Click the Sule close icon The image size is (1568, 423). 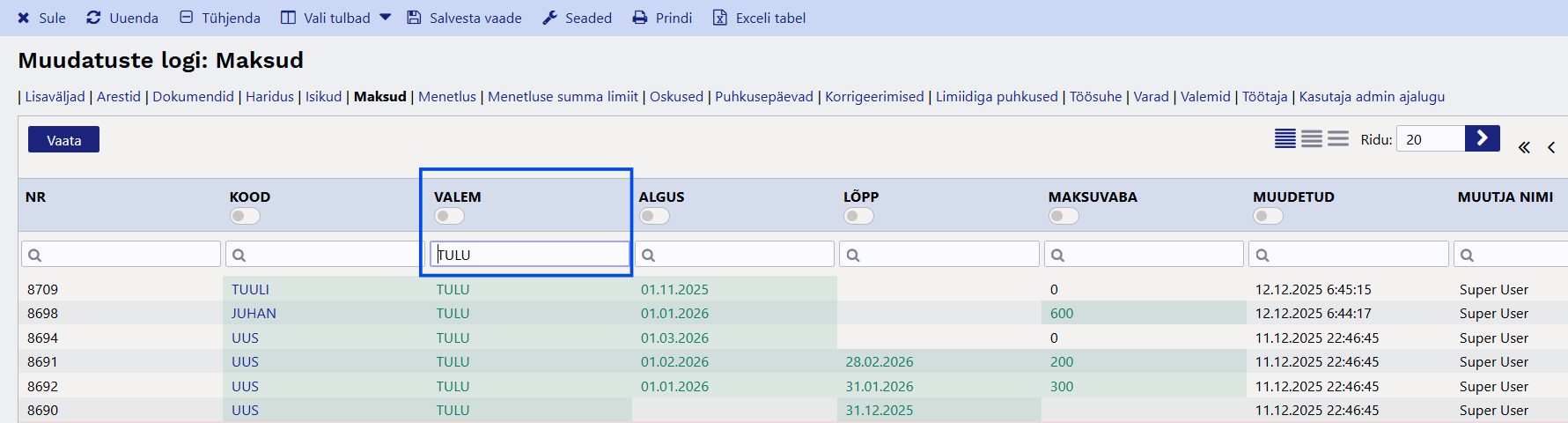click(x=24, y=18)
